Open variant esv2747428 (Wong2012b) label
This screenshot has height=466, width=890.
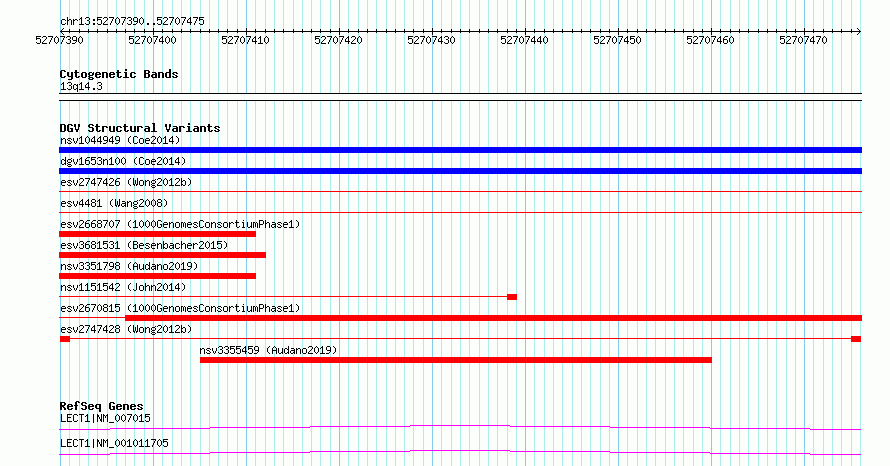click(x=126, y=329)
